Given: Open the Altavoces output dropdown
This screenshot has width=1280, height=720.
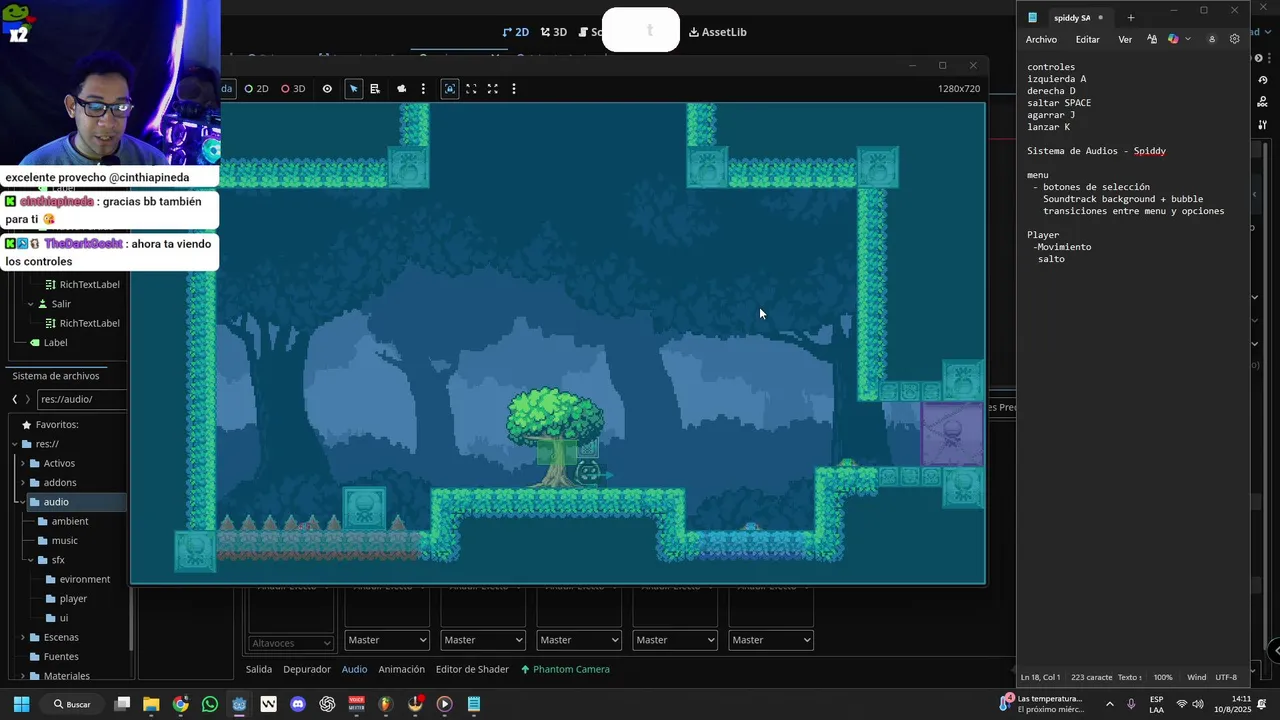Looking at the screenshot, I should (x=291, y=643).
